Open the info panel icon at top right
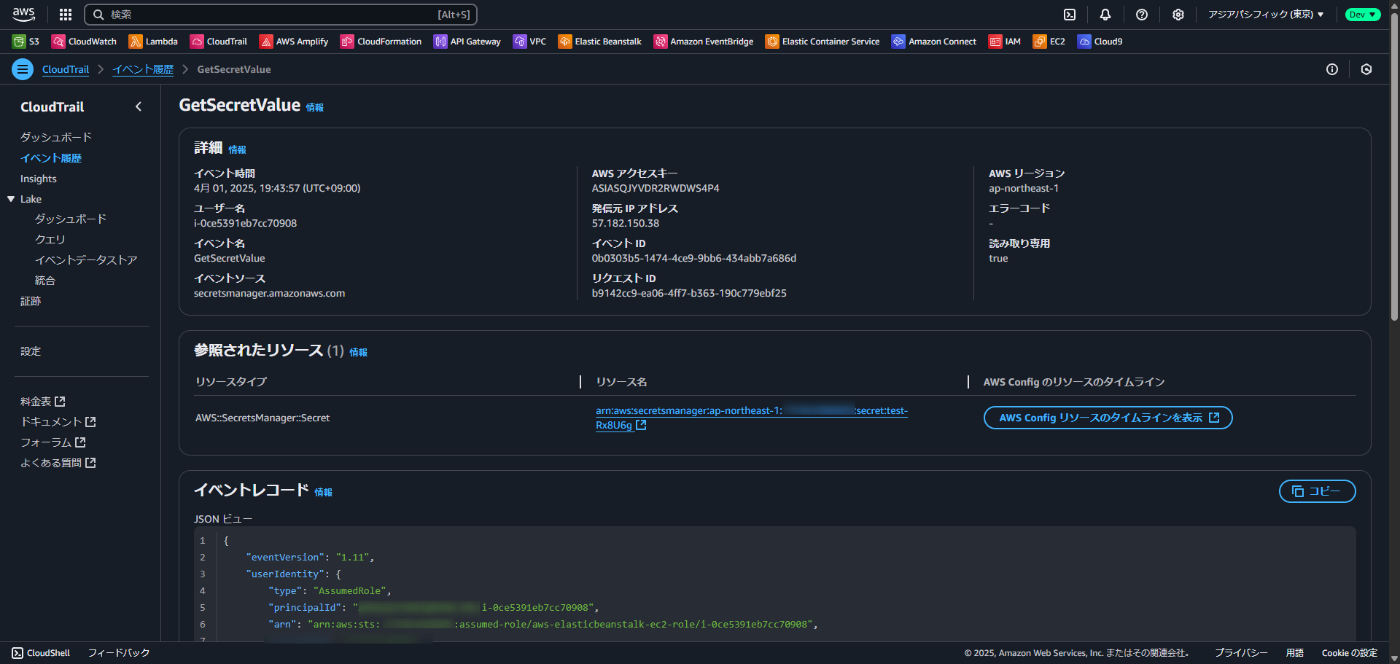1400x664 pixels. [x=1332, y=69]
